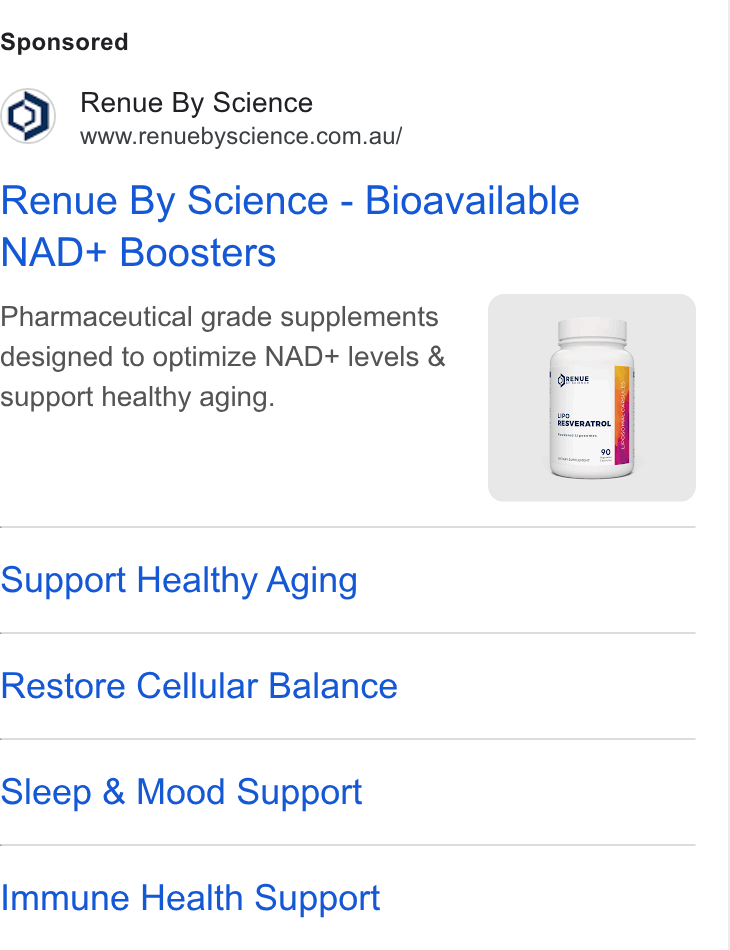This screenshot has height=950, width=730.
Task: Click the RESVERATROL text on bottle label
Action: (x=584, y=424)
